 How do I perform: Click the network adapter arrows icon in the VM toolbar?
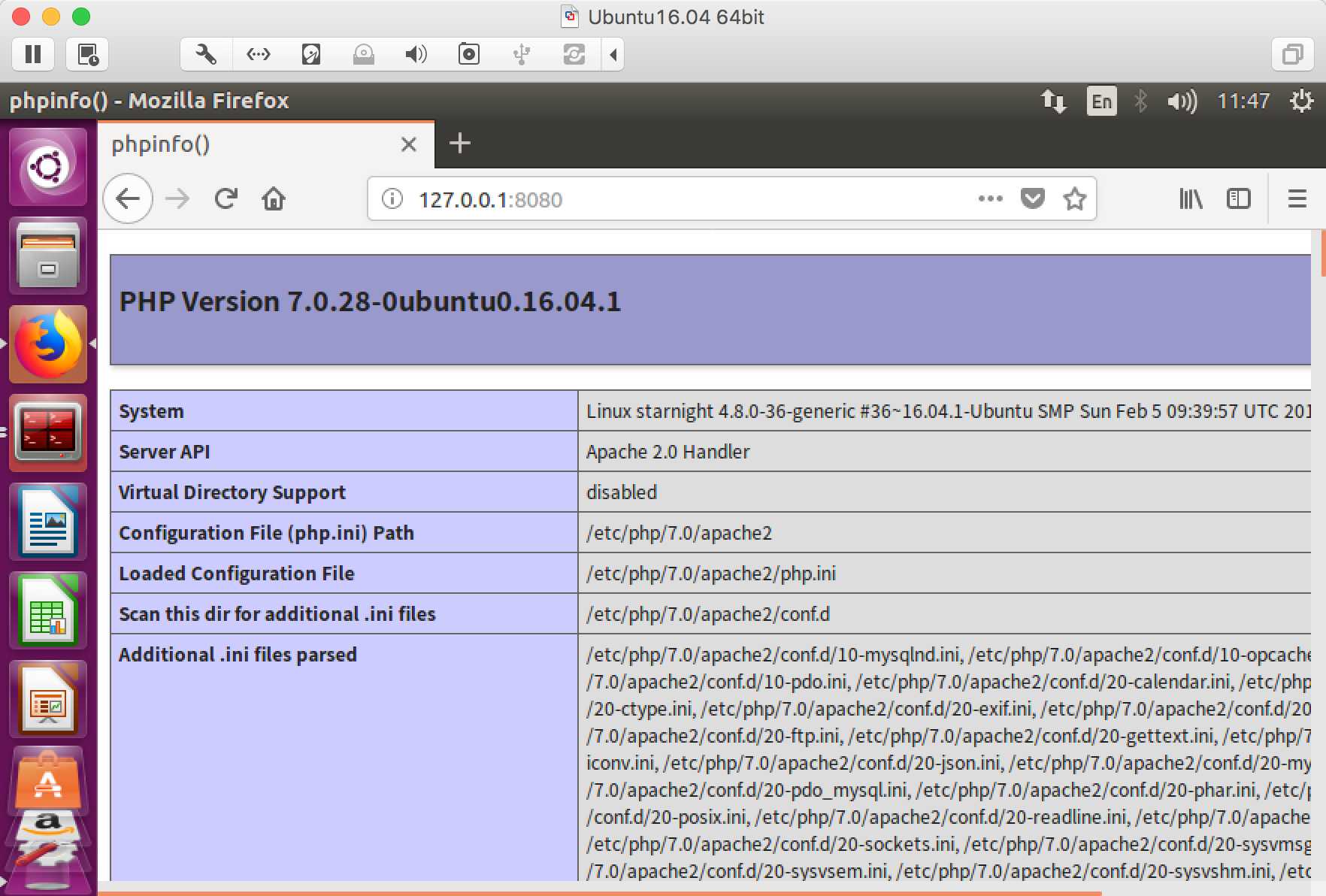[259, 54]
